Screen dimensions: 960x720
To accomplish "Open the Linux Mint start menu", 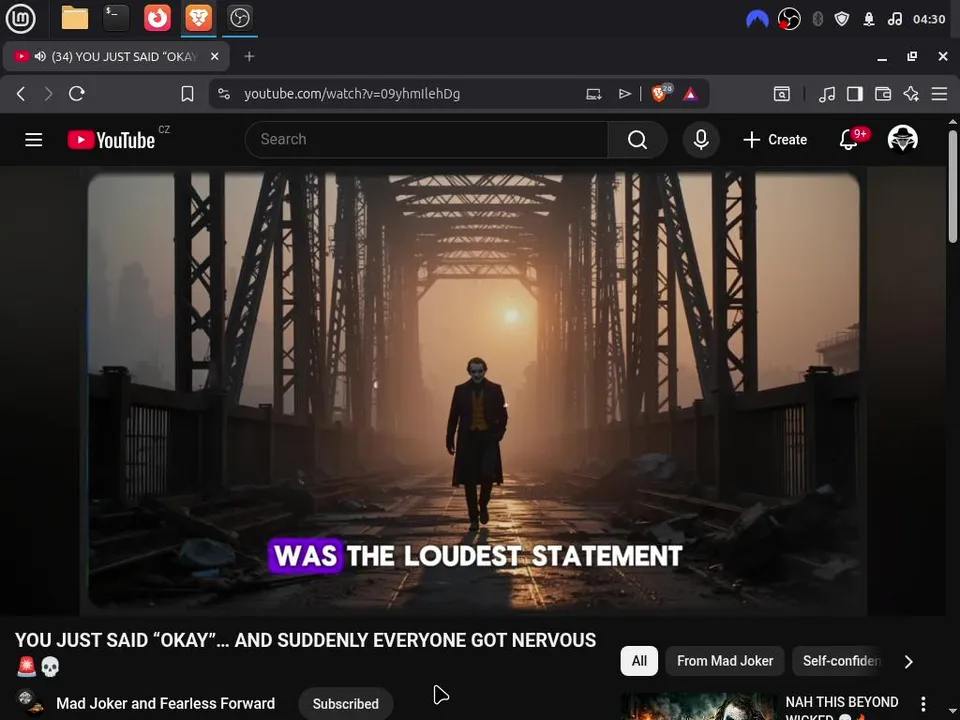I will [20, 18].
